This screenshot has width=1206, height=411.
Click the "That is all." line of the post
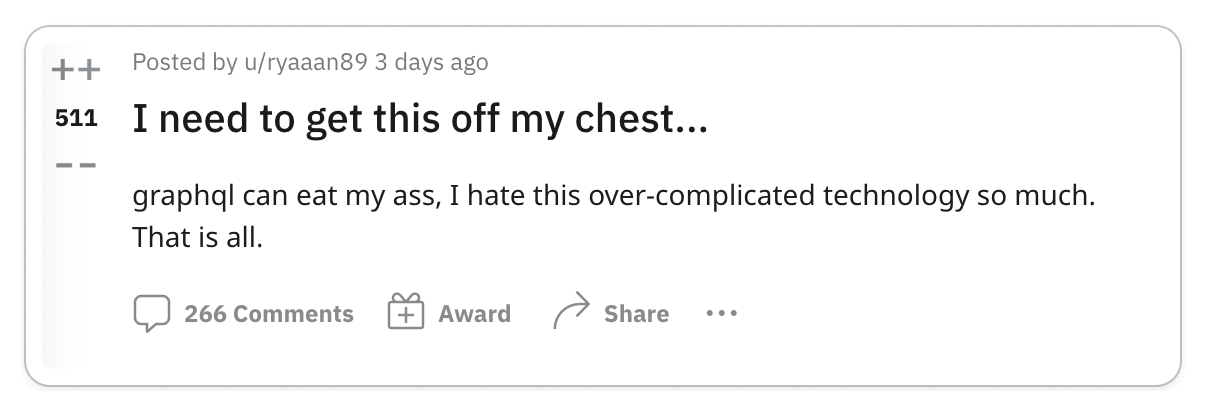(x=196, y=240)
